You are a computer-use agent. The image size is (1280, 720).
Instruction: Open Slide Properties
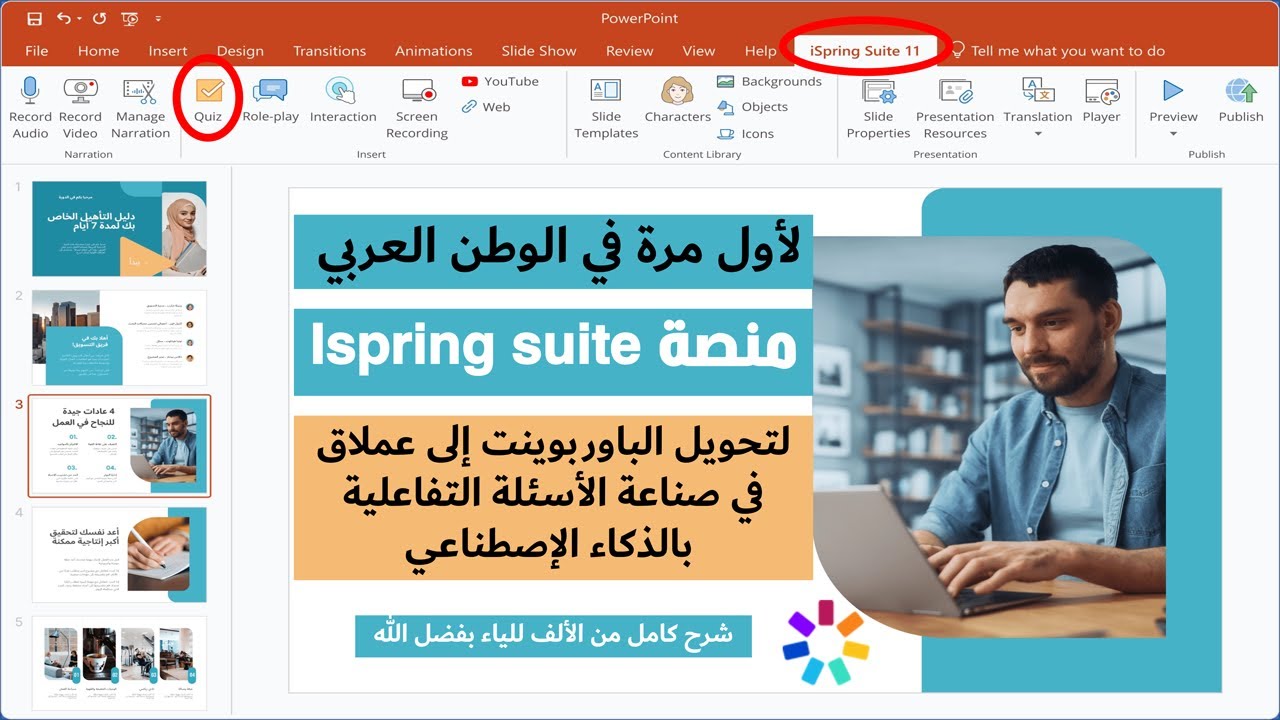click(x=878, y=108)
